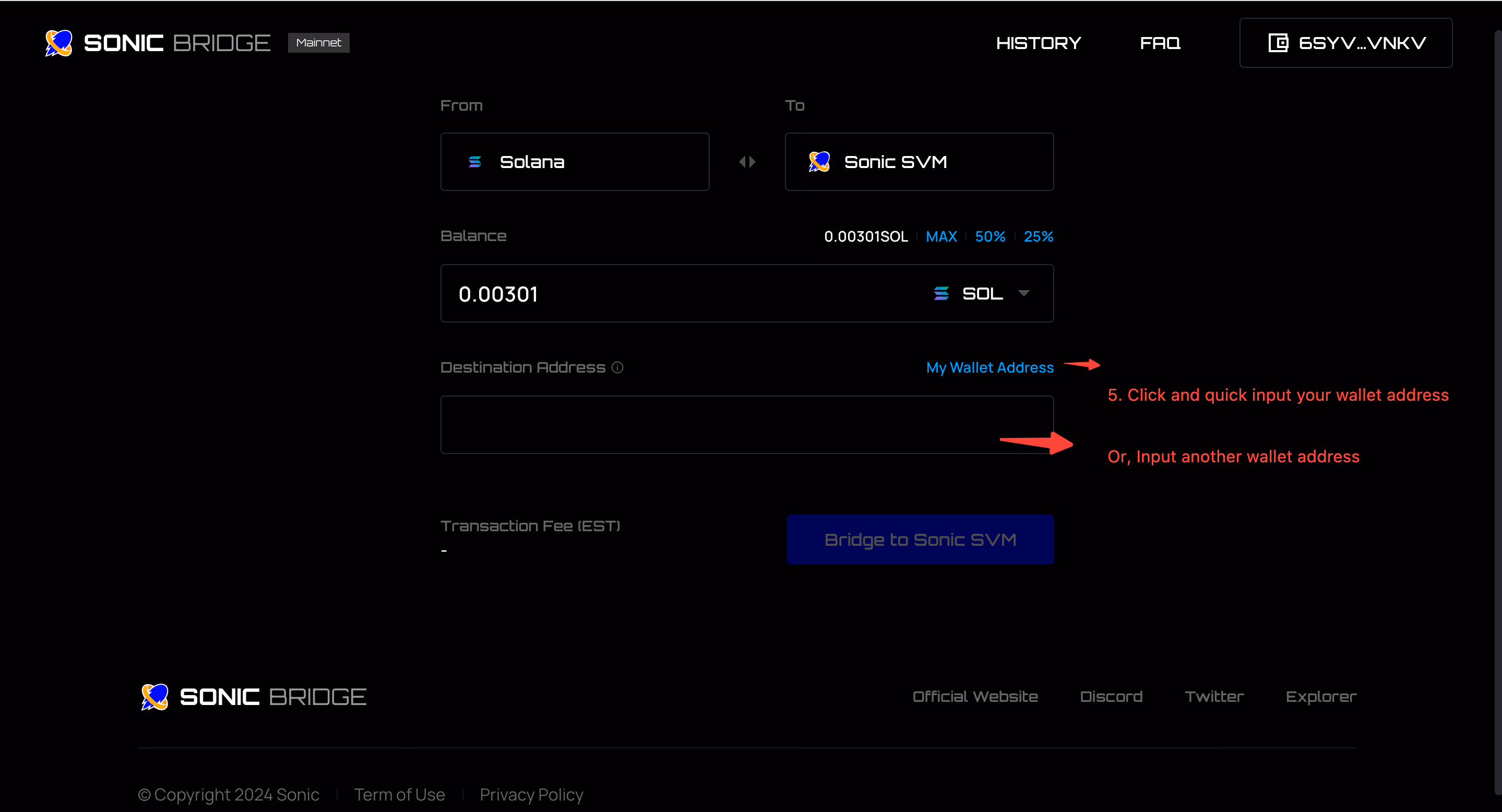Viewport: 1502px width, 812px height.
Task: Set amount to 25% of balance
Action: [x=1039, y=236]
